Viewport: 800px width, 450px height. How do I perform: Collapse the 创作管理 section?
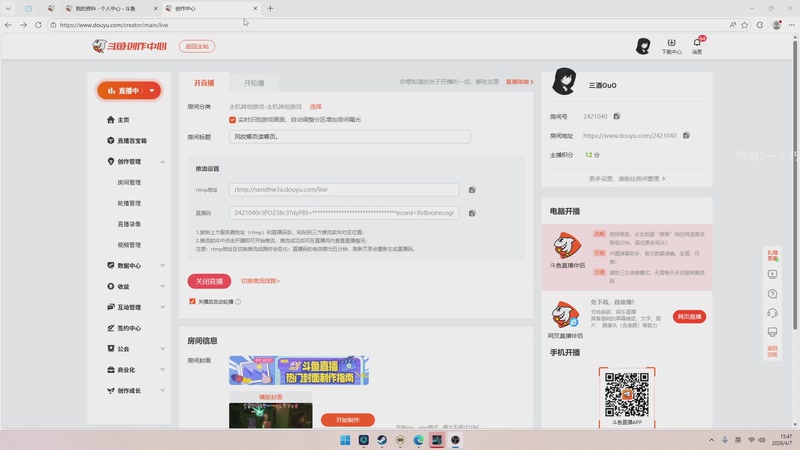pyautogui.click(x=163, y=162)
